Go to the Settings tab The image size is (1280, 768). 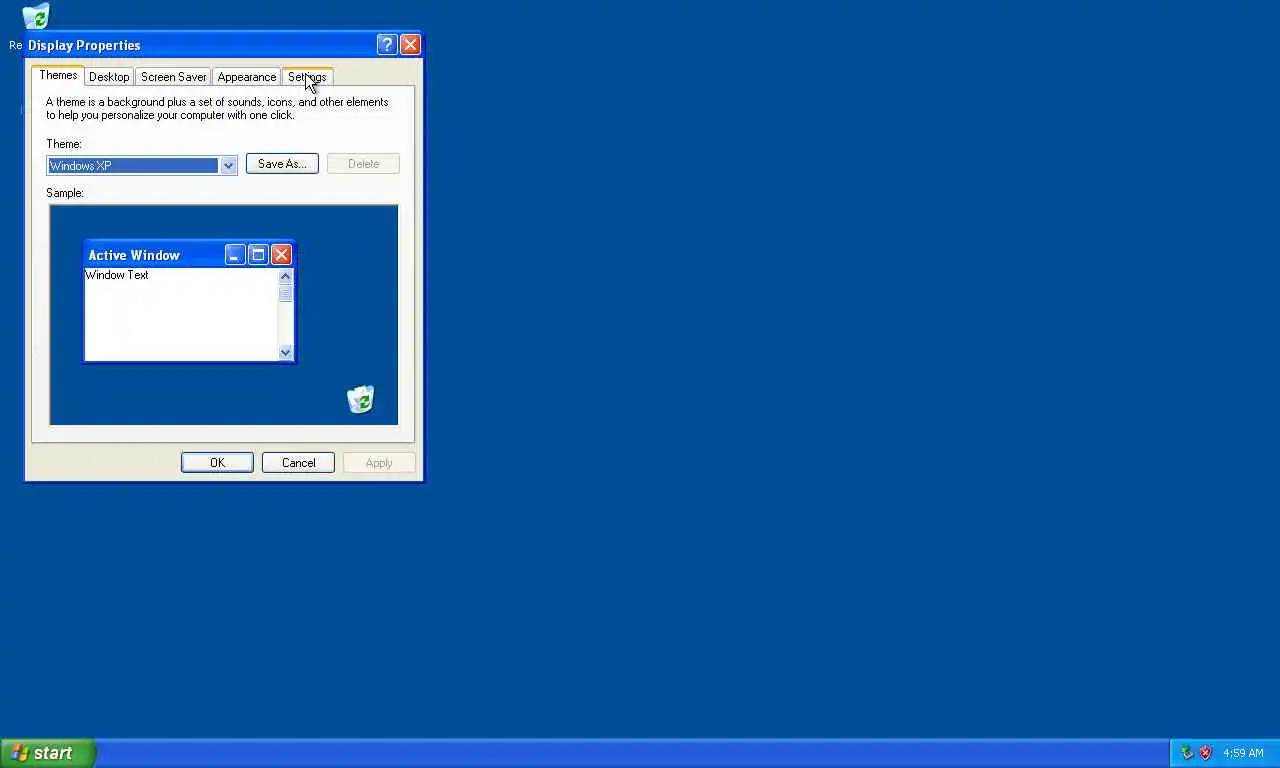(307, 77)
